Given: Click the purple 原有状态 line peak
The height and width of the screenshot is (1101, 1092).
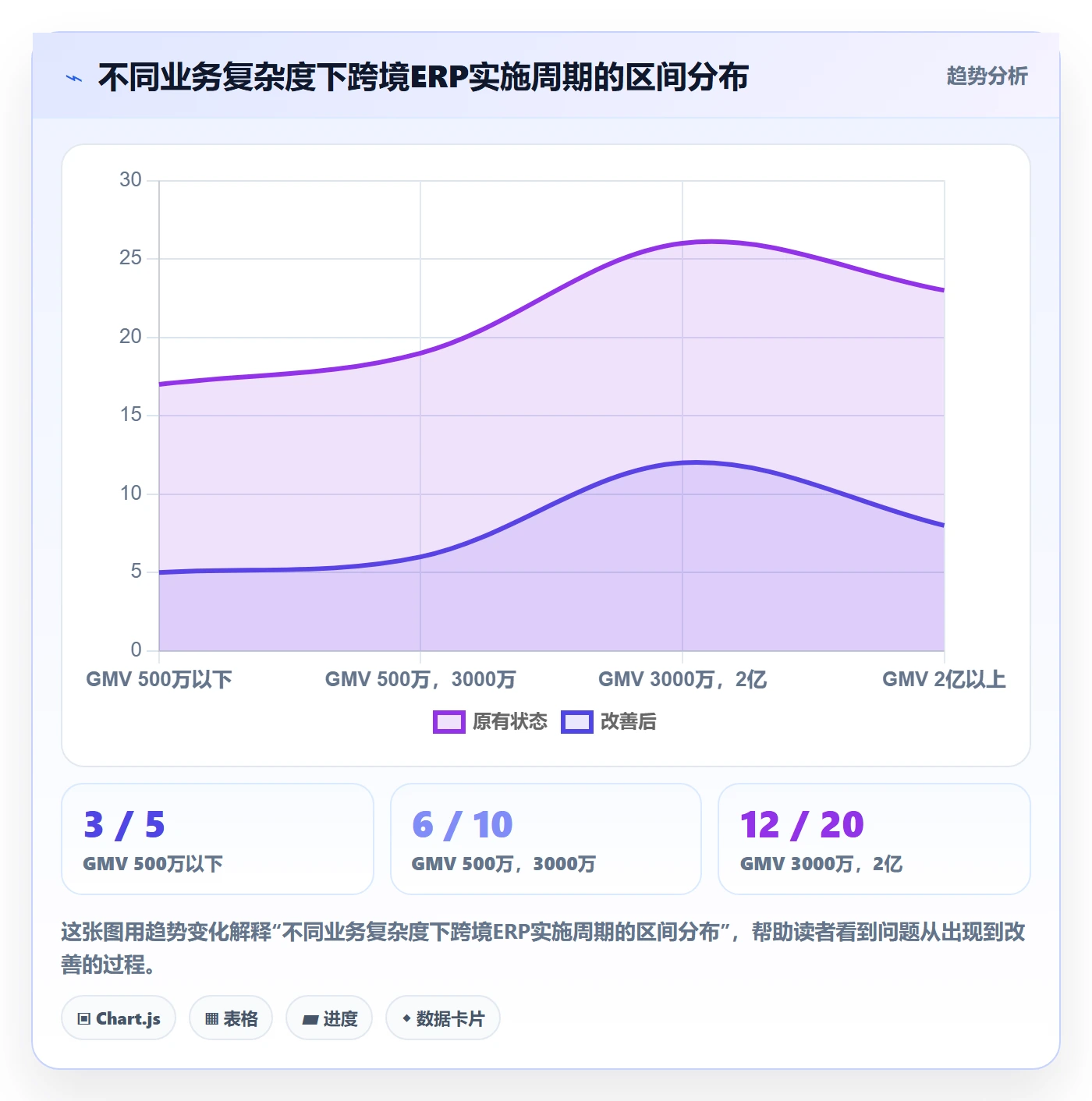Looking at the screenshot, I should [x=710, y=242].
